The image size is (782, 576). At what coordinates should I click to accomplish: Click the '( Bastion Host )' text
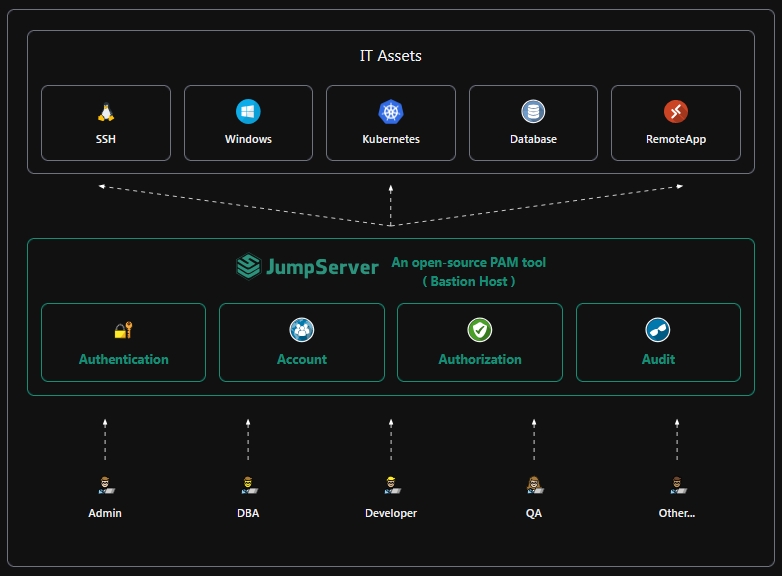(469, 281)
